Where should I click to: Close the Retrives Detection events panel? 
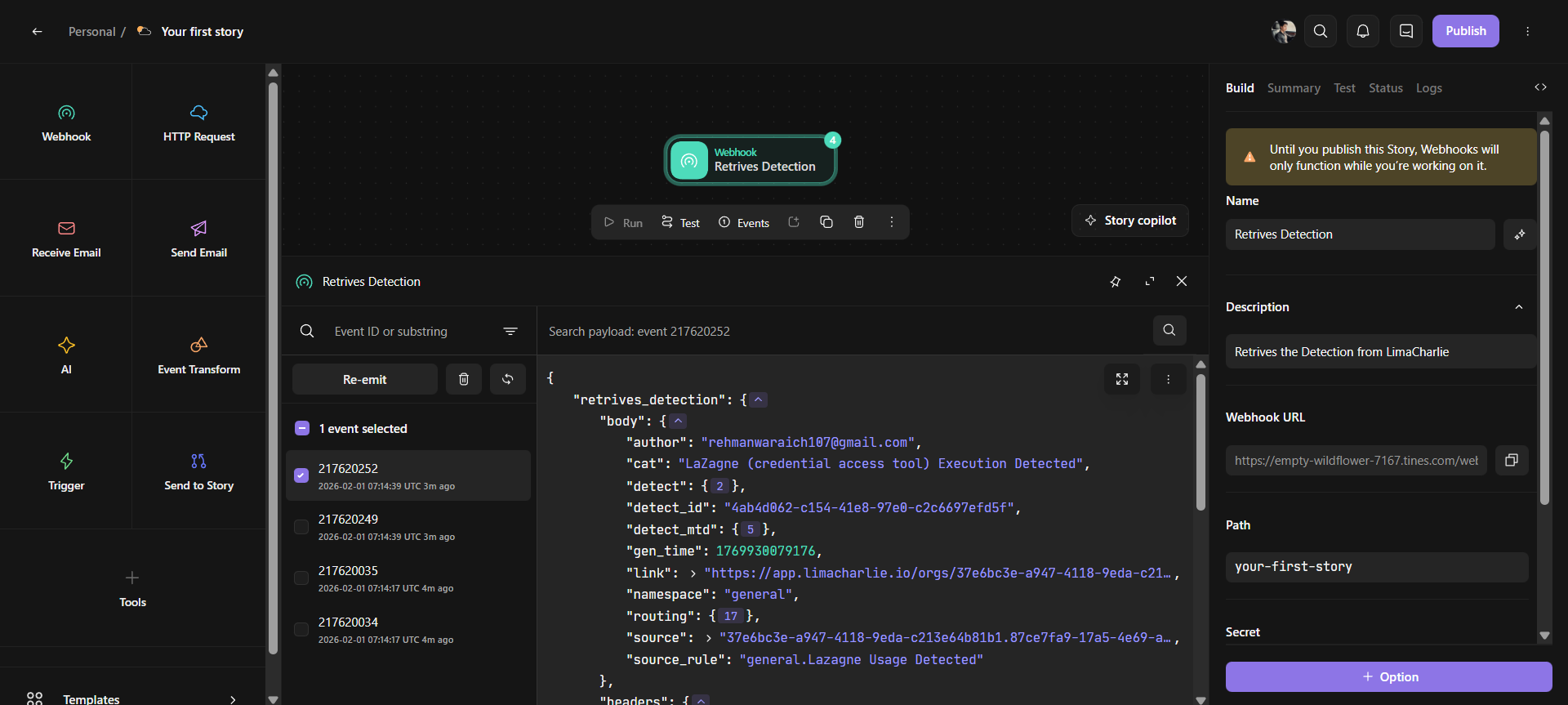[x=1182, y=281]
